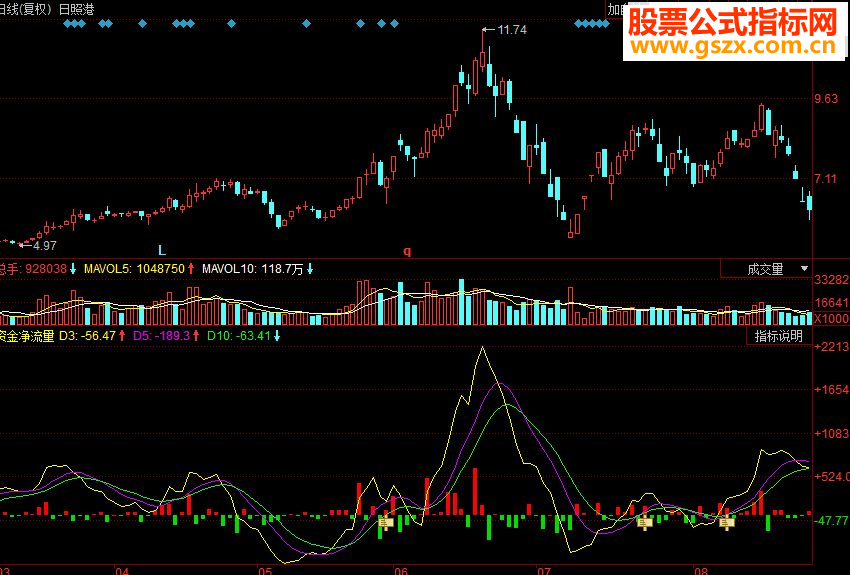Open the 日线(复权) period selector
This screenshot has height=575, width=850.
pos(26,9)
